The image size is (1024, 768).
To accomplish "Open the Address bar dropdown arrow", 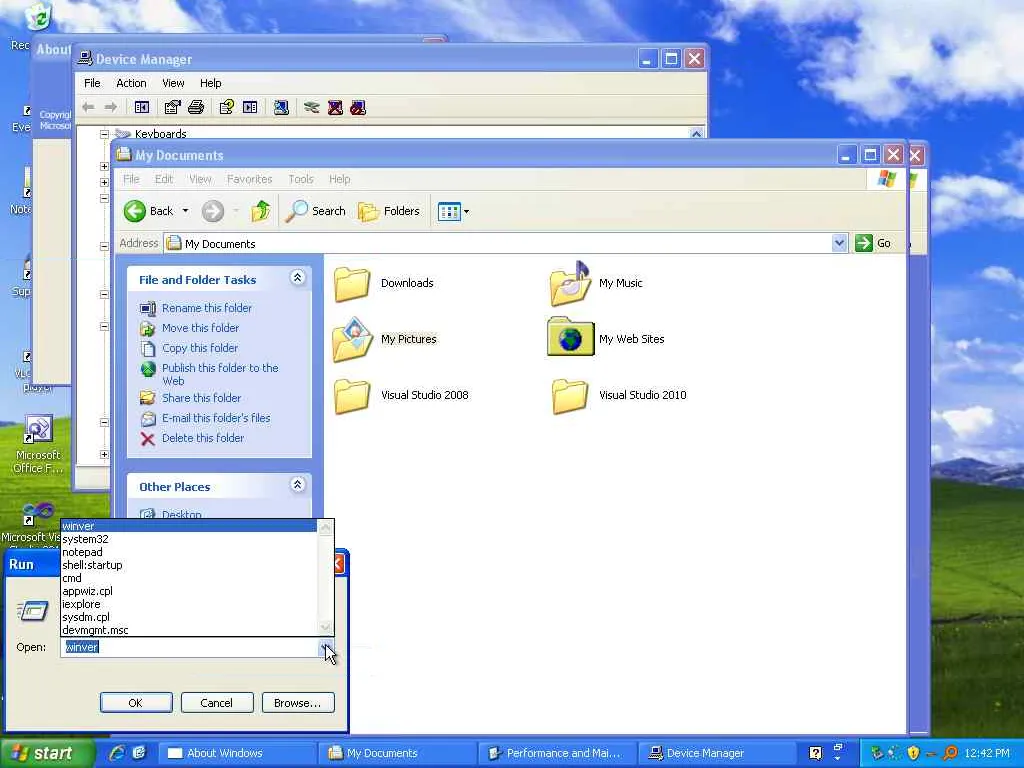I will tap(839, 244).
